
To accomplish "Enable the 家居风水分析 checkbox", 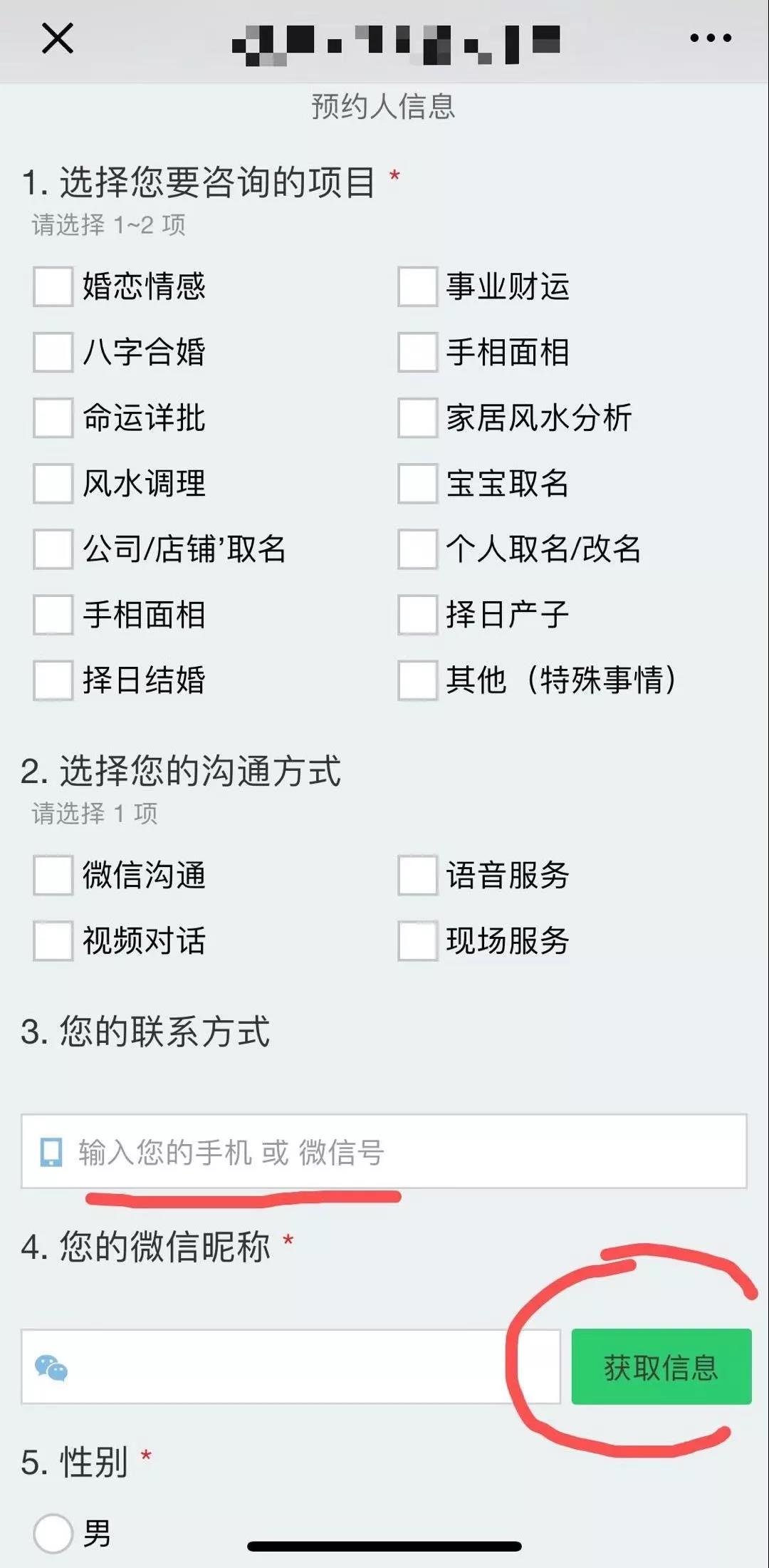I will 418,417.
